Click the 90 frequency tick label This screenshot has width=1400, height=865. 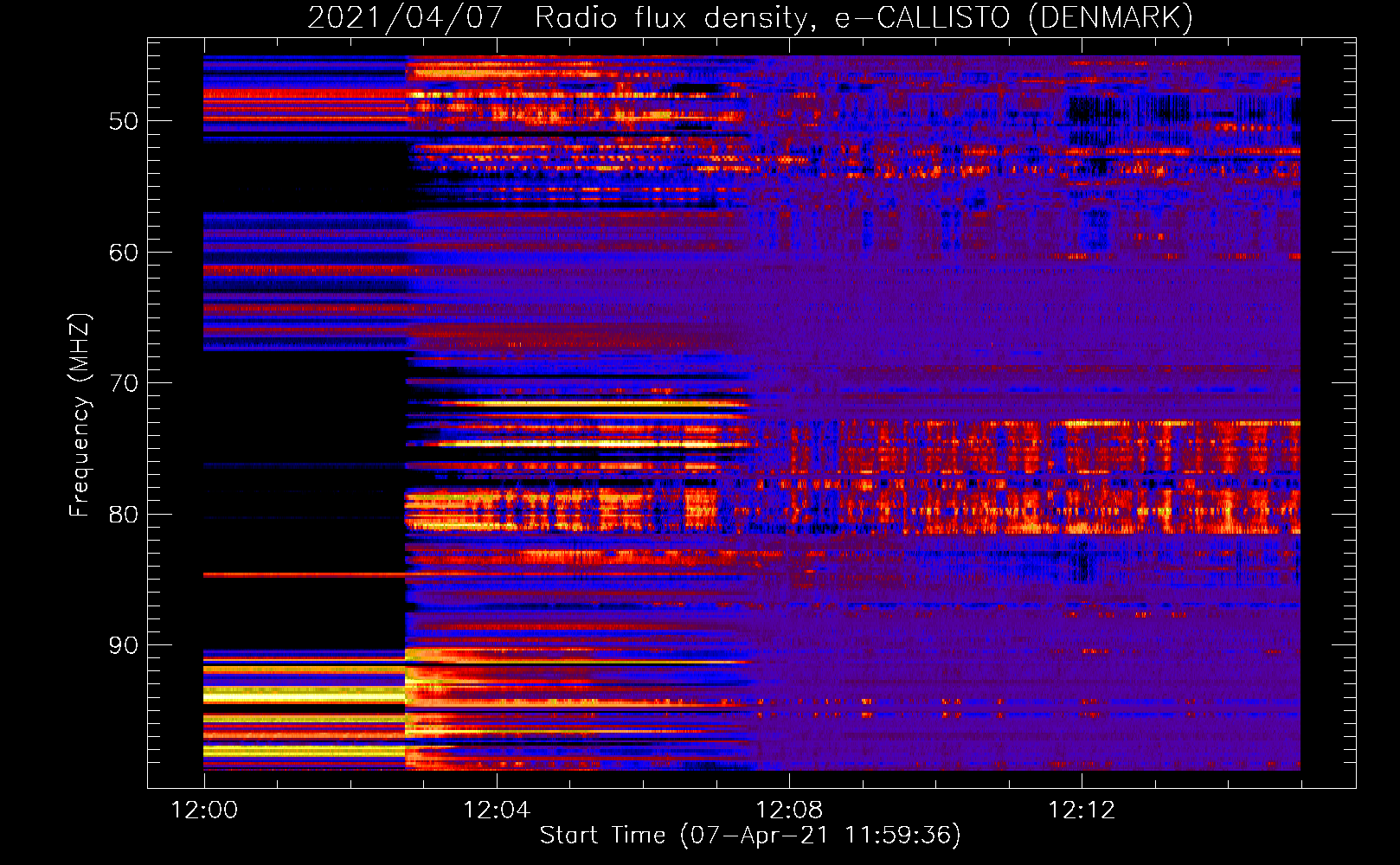pos(124,645)
